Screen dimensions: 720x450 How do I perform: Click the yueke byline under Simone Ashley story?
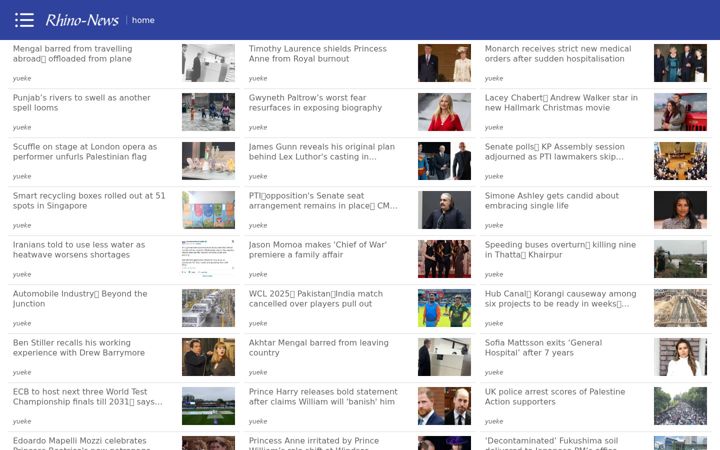[x=494, y=225]
